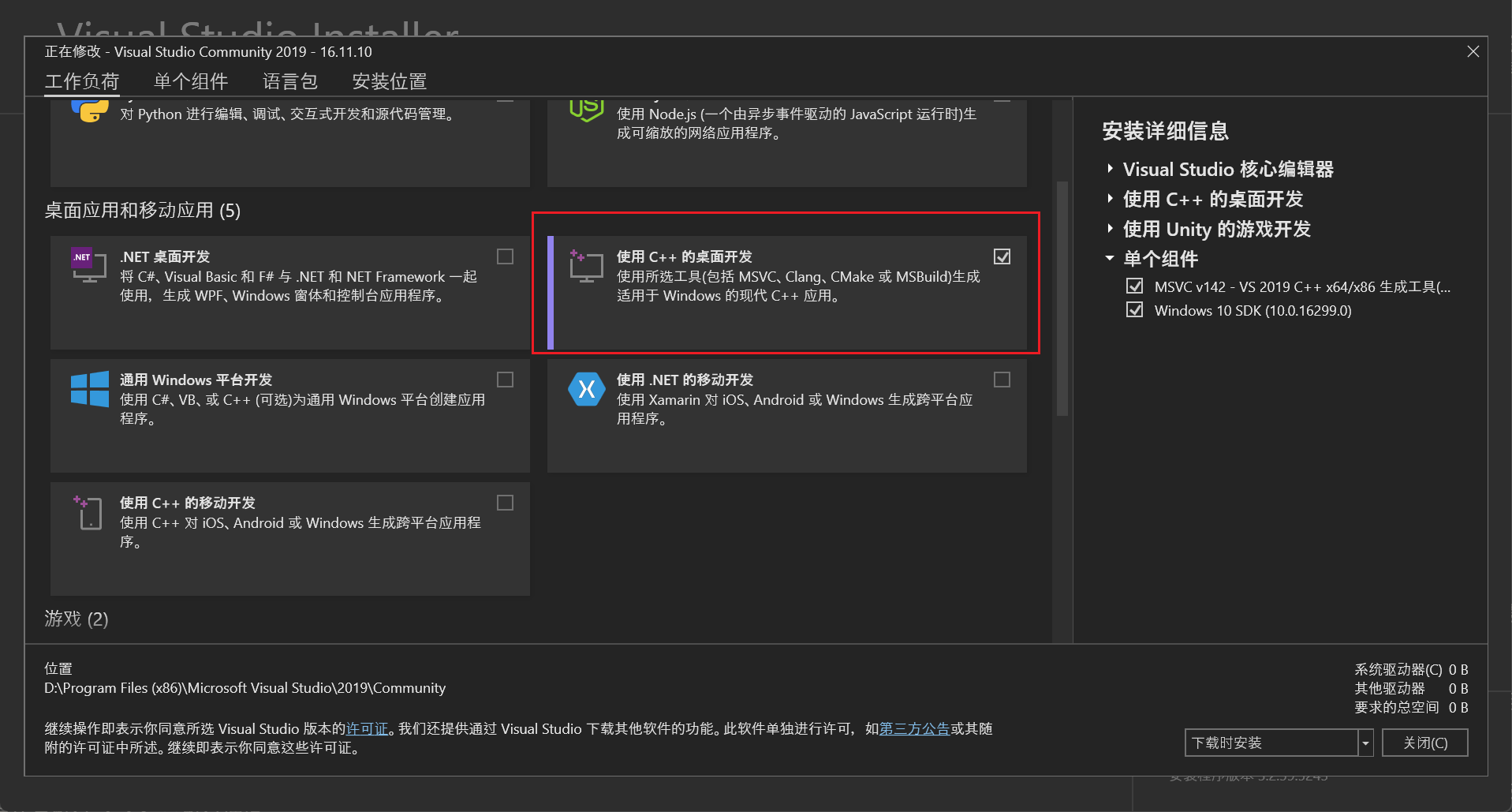Screen dimensions: 1512x812
Task: Expand Visual Studio 核心编辑器 details
Action: pos(1110,169)
